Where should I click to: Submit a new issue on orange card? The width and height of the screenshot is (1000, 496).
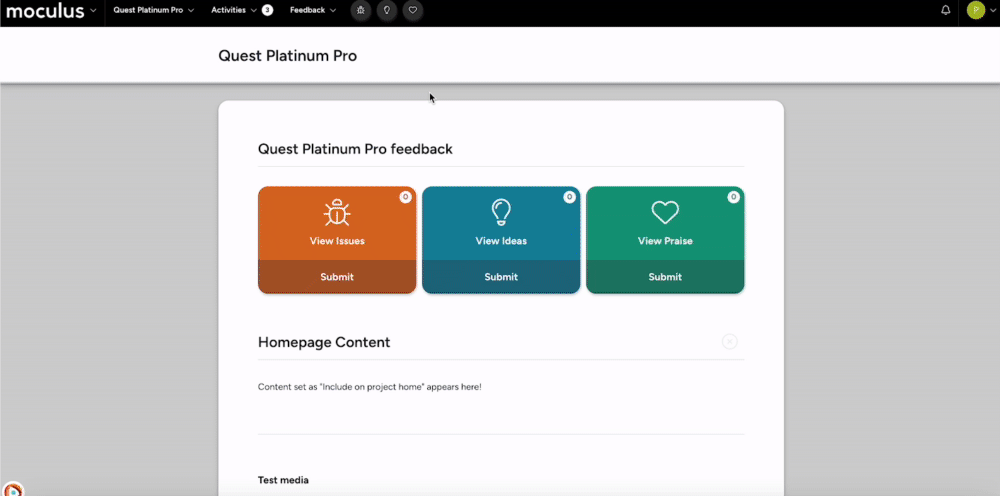[x=337, y=277]
